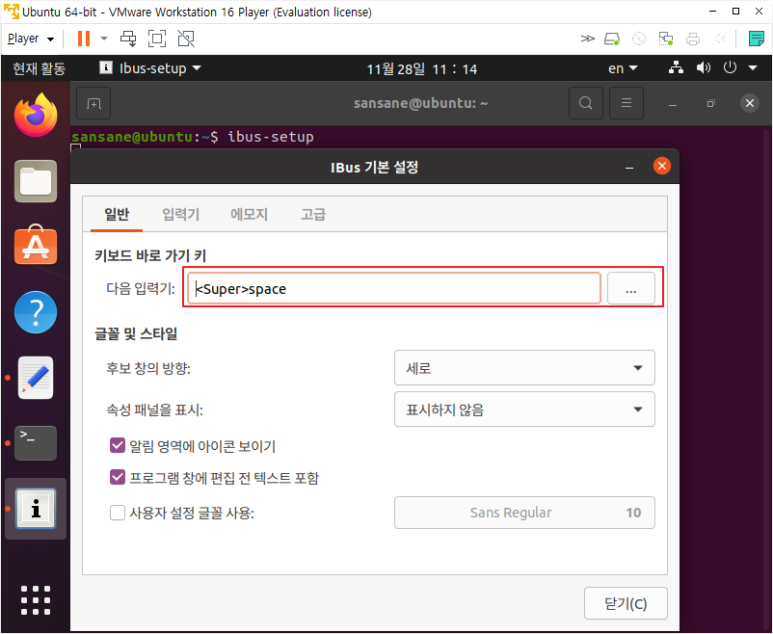Switch to the 에모지 tab
Screen dimensions: 773x634
click(249, 214)
